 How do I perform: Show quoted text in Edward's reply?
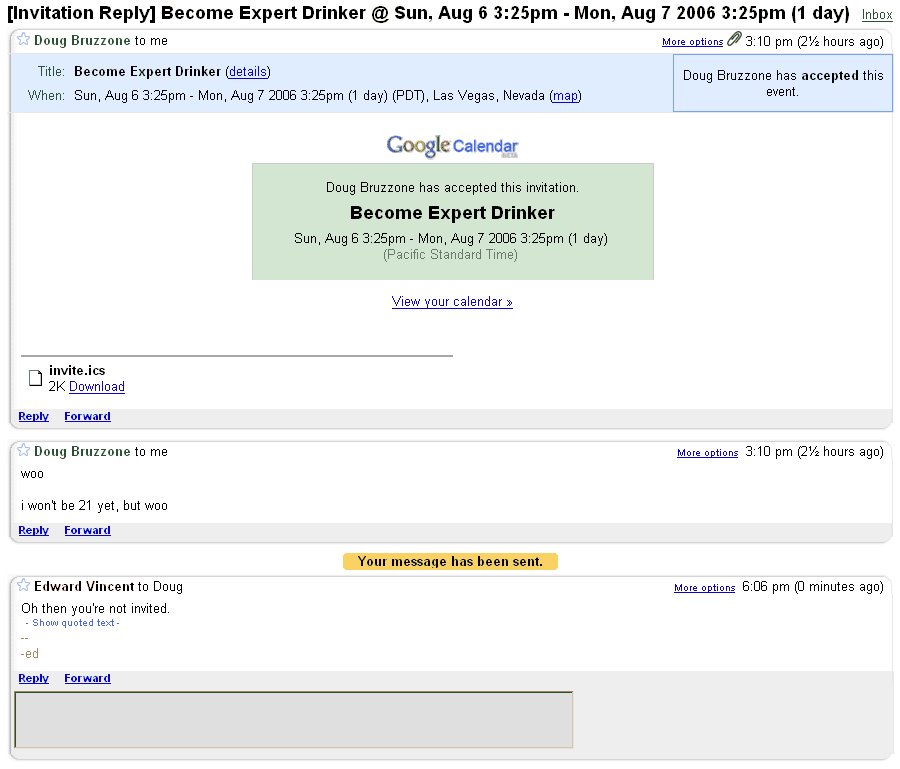(x=73, y=623)
